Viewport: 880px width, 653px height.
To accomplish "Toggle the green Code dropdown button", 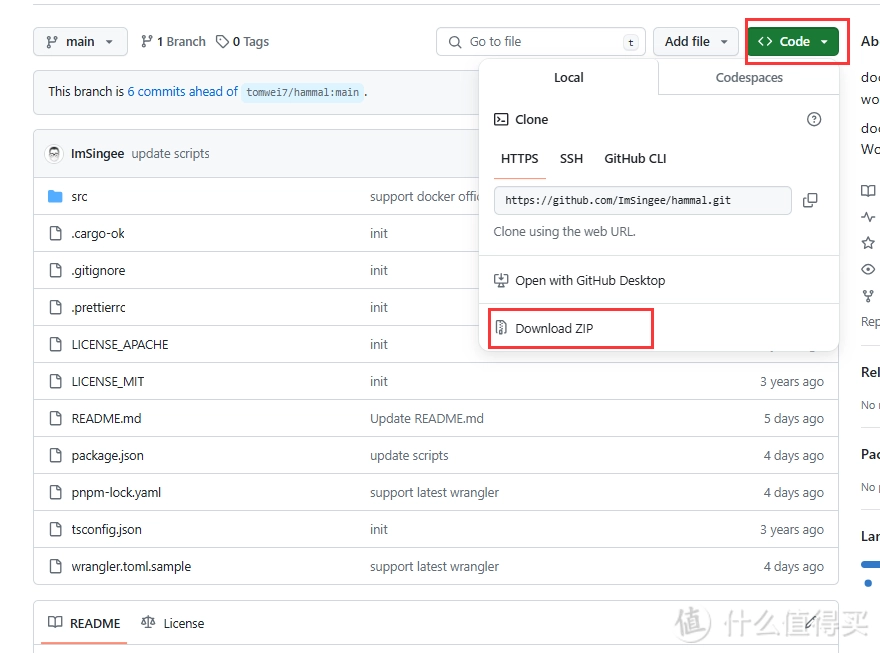I will 793,42.
